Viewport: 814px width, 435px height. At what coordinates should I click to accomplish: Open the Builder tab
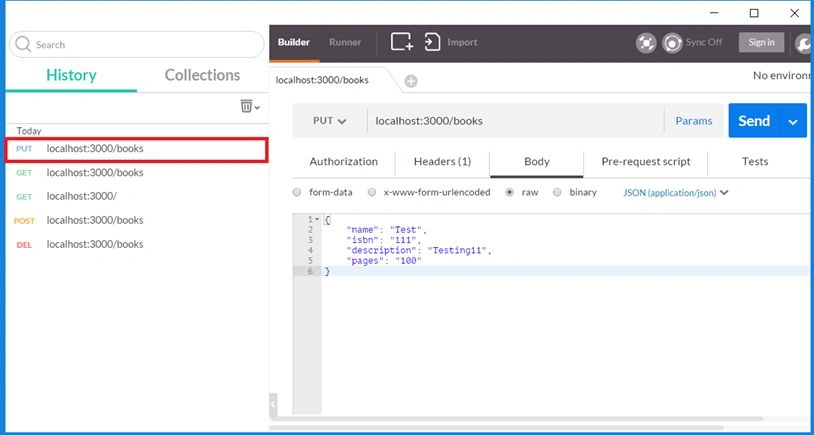pos(294,43)
